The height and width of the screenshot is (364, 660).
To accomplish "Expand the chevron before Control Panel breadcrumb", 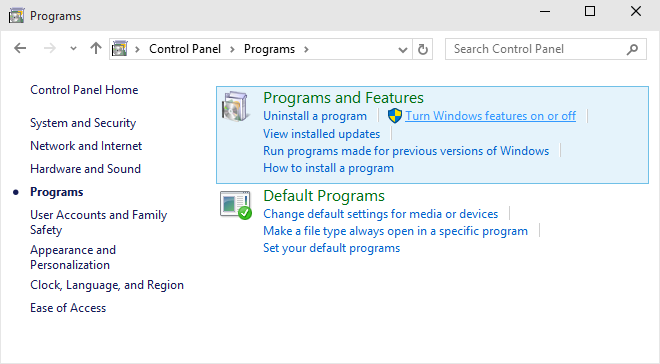I will pos(137,49).
